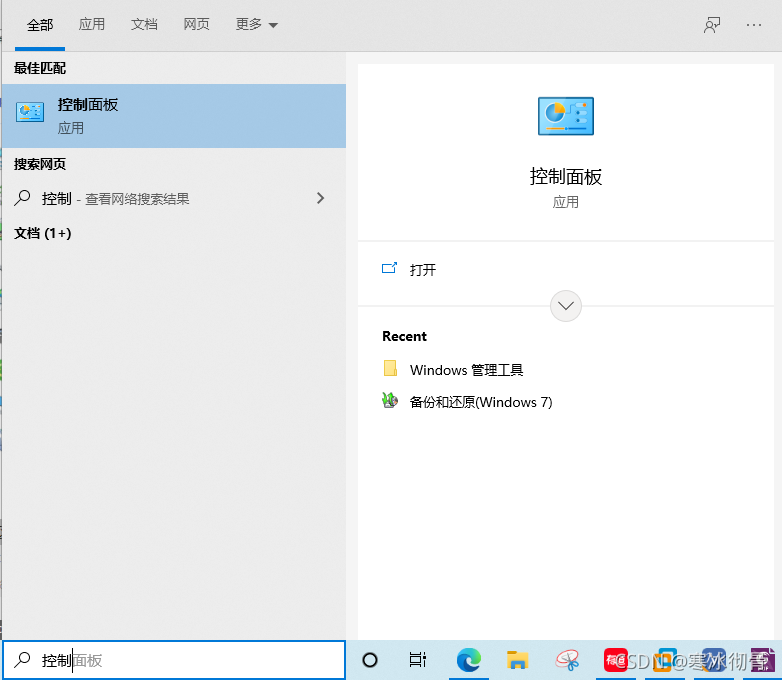Click Windows 管理工具 recent item
The width and height of the screenshot is (782, 680).
pyautogui.click(x=466, y=370)
